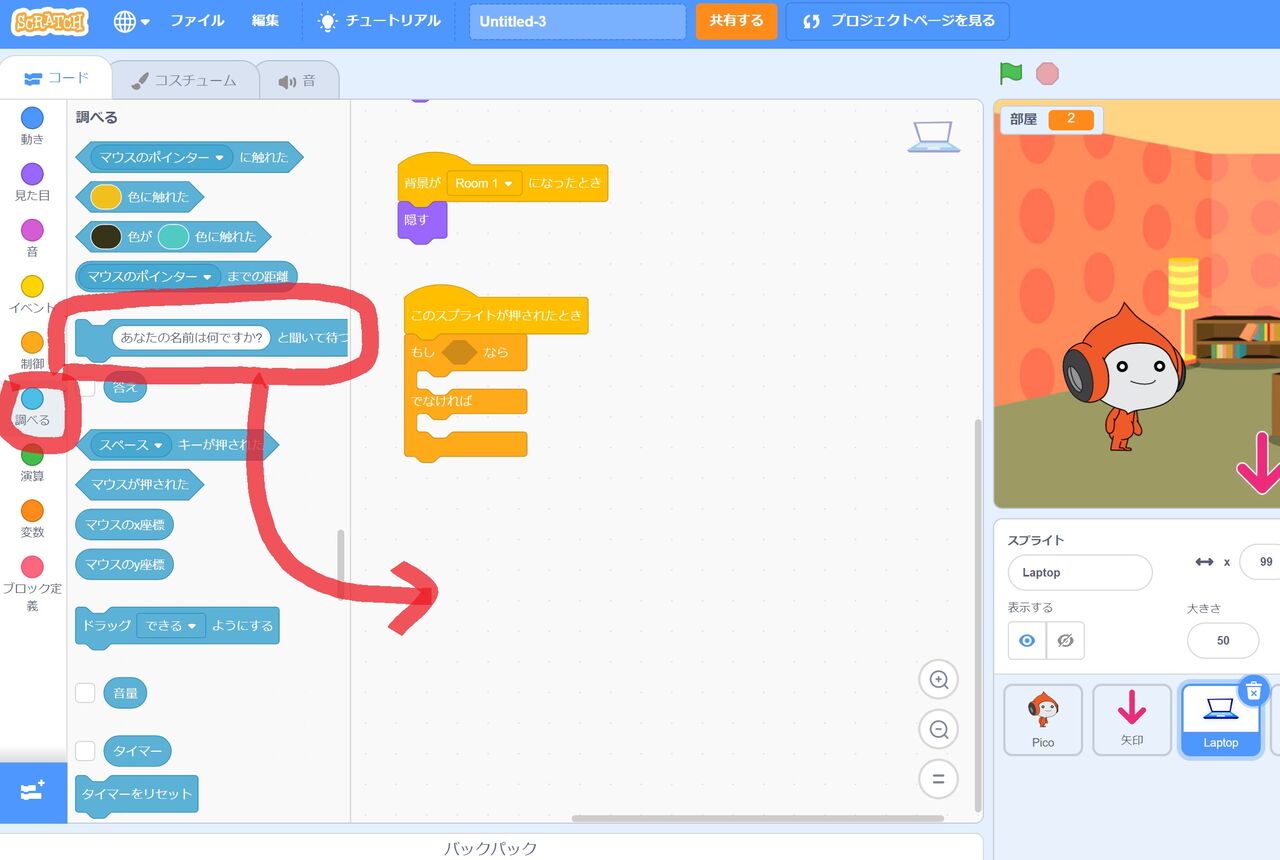
Task: Open the extension add panel
Action: [x=33, y=792]
